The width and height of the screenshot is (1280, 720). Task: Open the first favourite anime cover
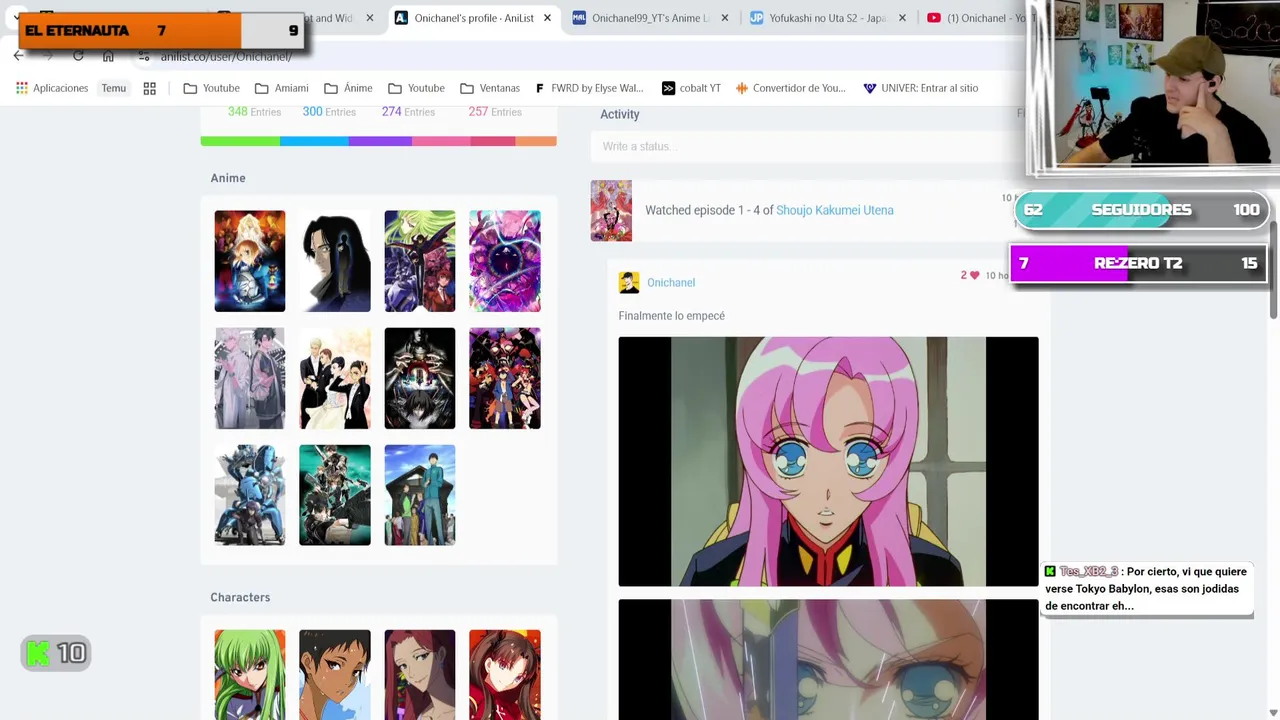click(x=250, y=261)
